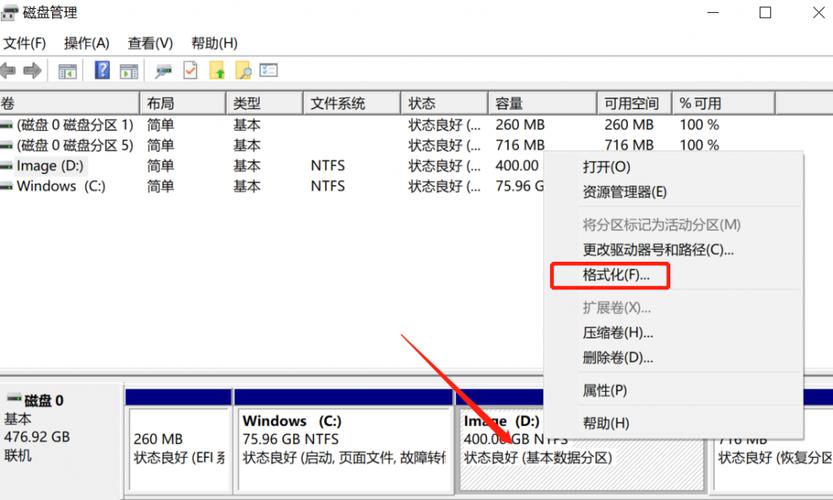Click the 716 MB capacity cell
833x500 pixels.
pyautogui.click(x=520, y=145)
